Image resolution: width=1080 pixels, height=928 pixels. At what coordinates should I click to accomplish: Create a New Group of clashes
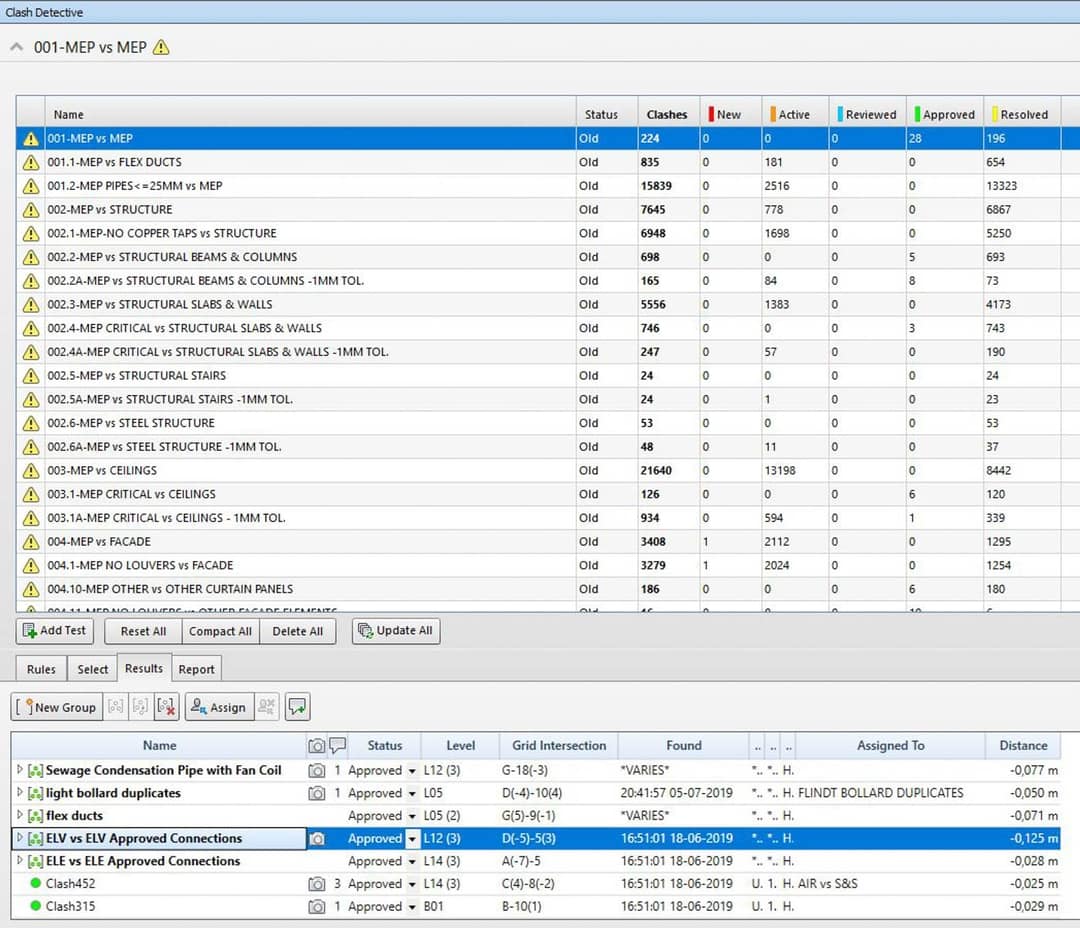57,707
